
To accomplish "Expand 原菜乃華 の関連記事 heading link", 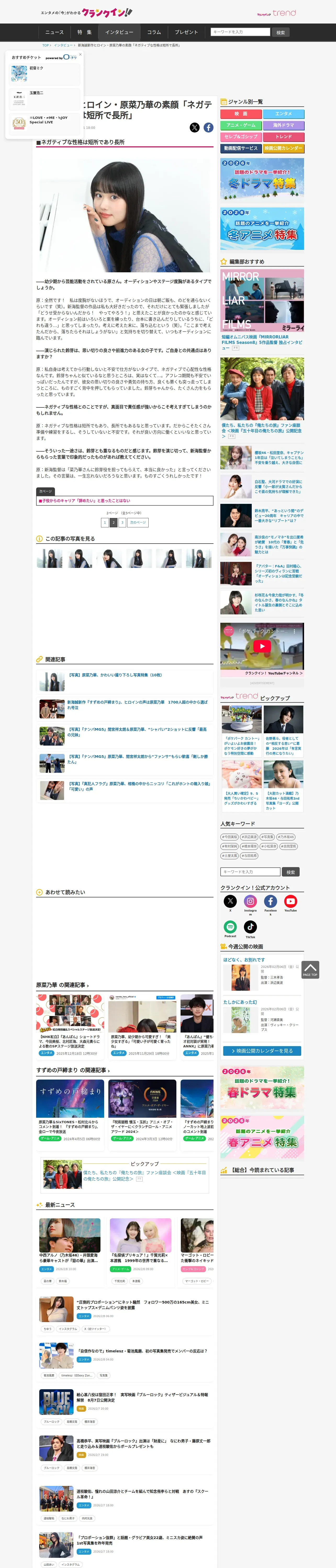I will 62,985.
